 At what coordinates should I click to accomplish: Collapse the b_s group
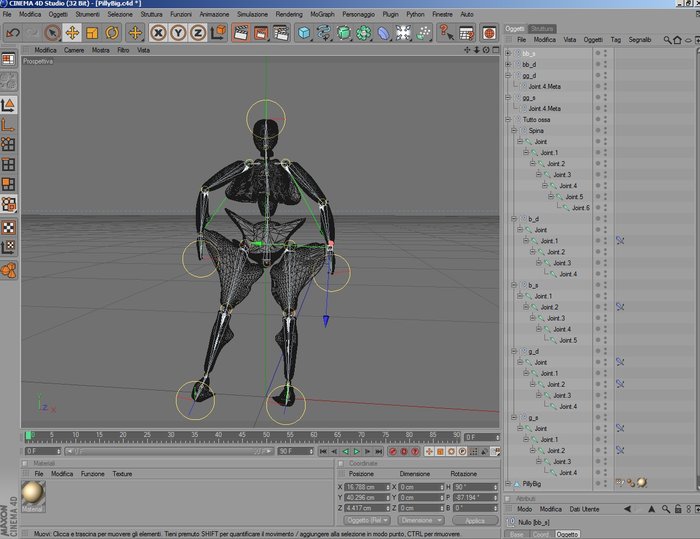(514, 285)
